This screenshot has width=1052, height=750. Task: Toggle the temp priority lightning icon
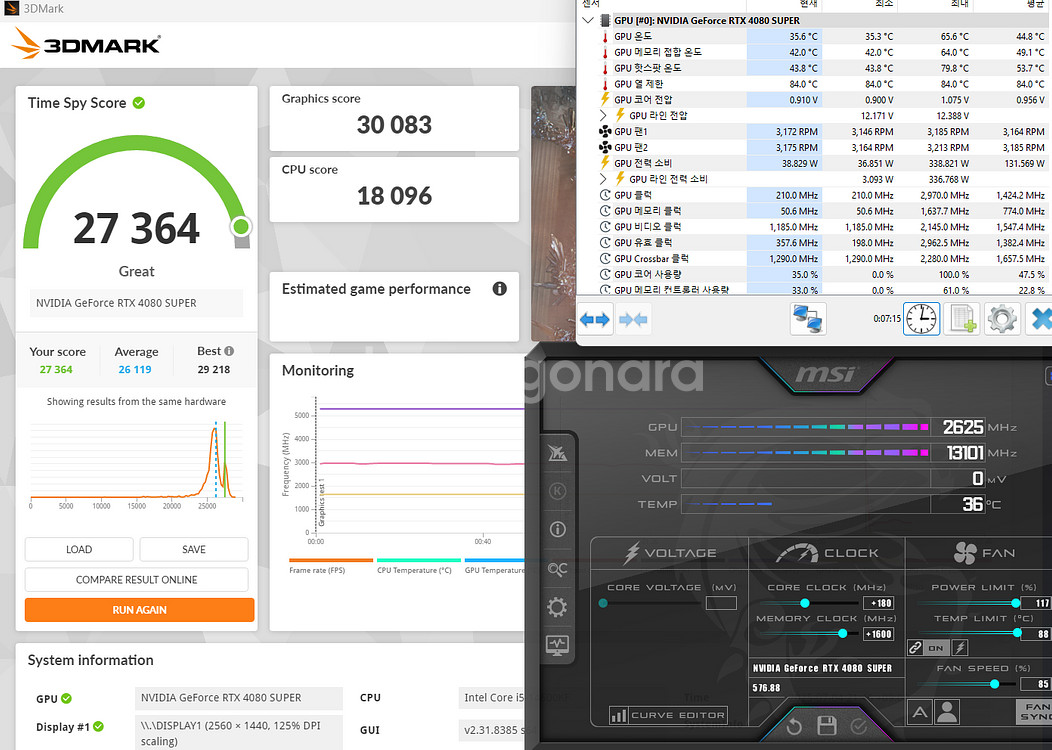(x=960, y=647)
